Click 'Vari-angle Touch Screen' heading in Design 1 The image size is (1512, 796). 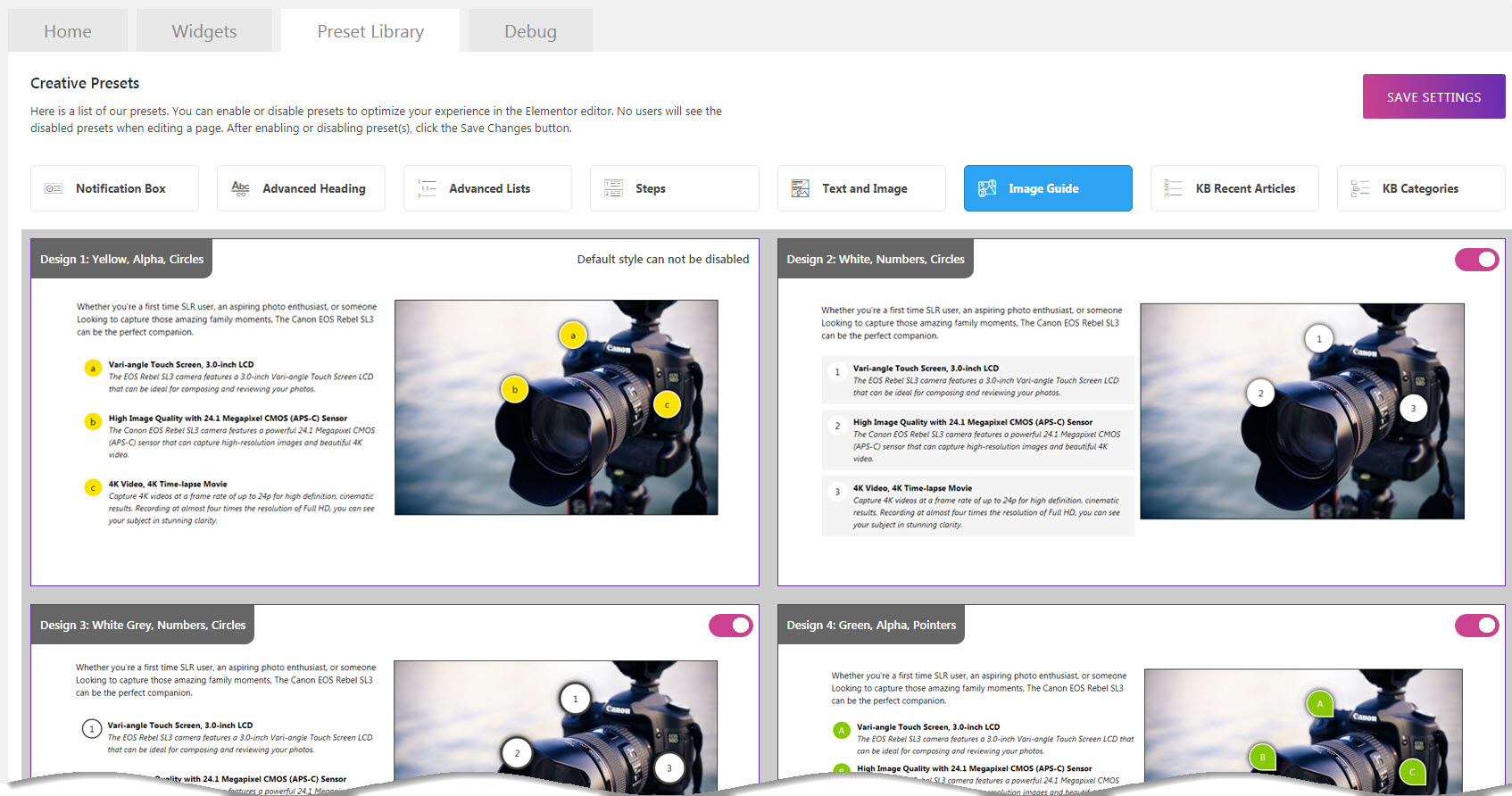coord(181,365)
